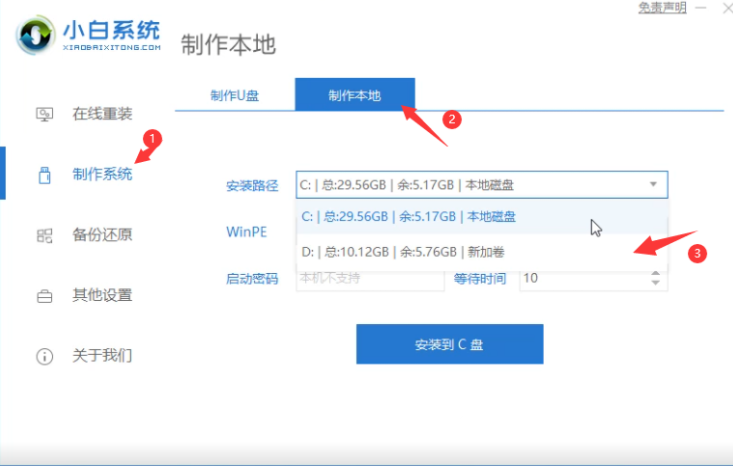Click the 在线重装 monitor icon
Screen dimensions: 733x468
pos(45,114)
